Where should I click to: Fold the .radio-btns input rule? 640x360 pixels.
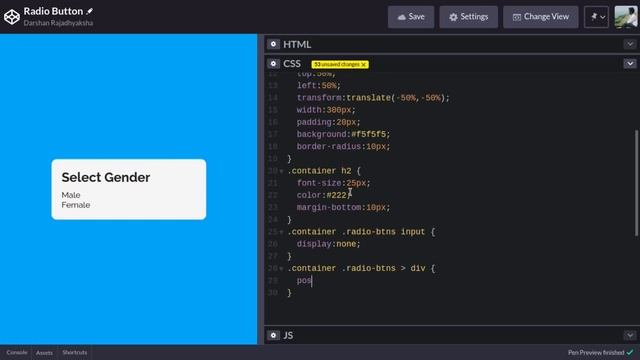pyautogui.click(x=282, y=232)
